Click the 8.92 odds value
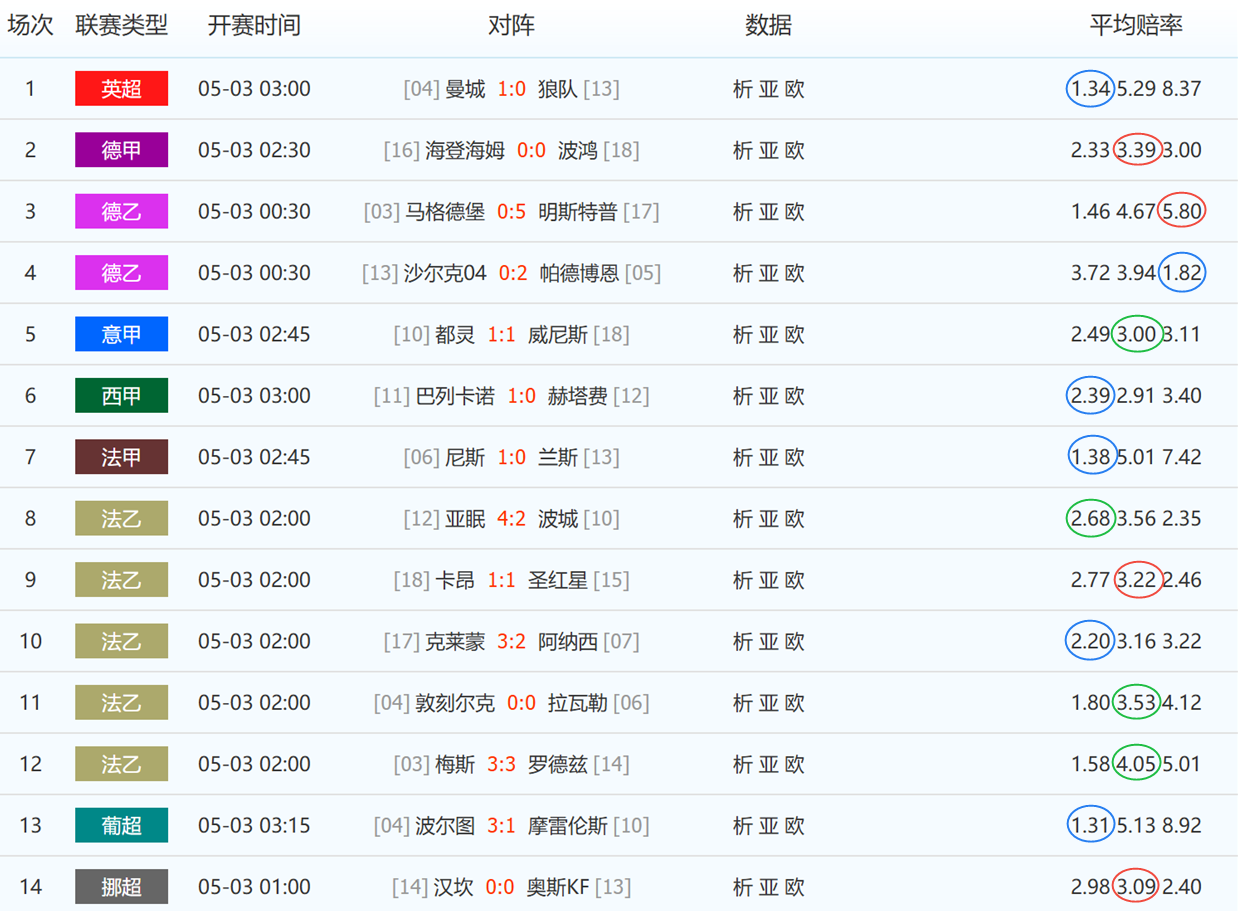1238x911 pixels. click(x=1181, y=825)
